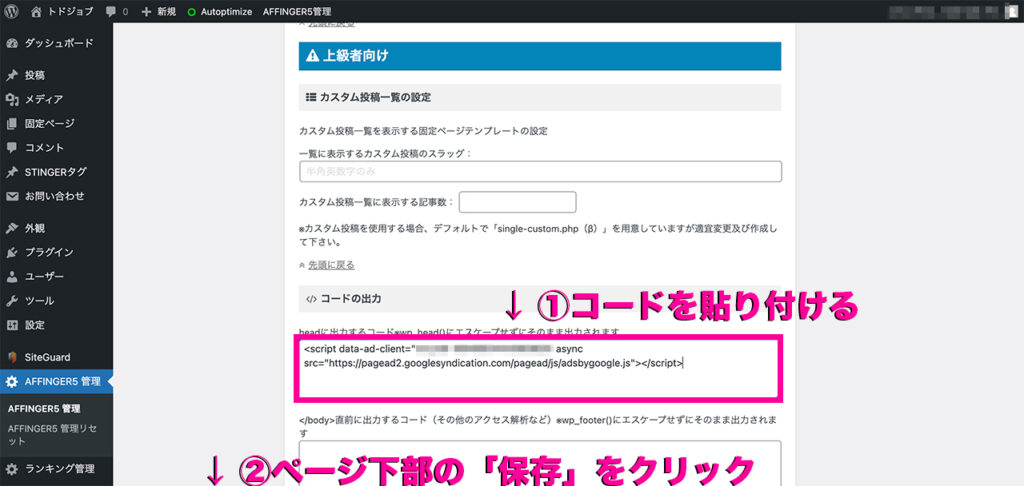Click the gear icon beside AFFINGER5 管理
The width and height of the screenshot is (1024, 486).
[12, 381]
